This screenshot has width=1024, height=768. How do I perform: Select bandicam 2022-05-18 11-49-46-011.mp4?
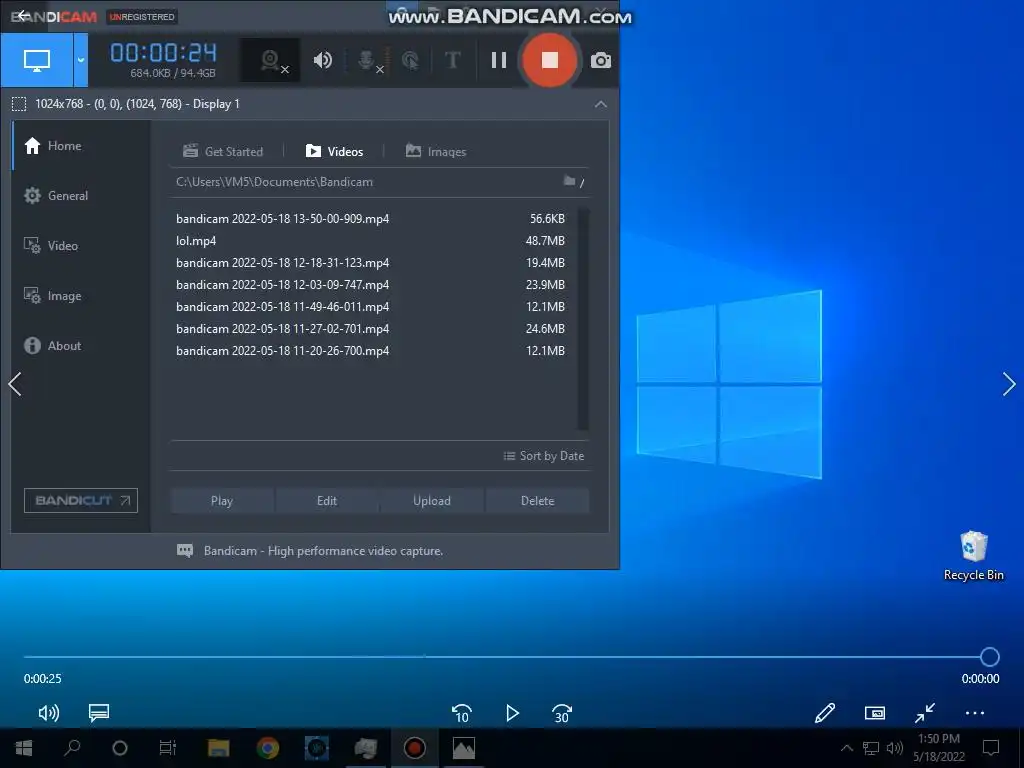(x=370, y=306)
